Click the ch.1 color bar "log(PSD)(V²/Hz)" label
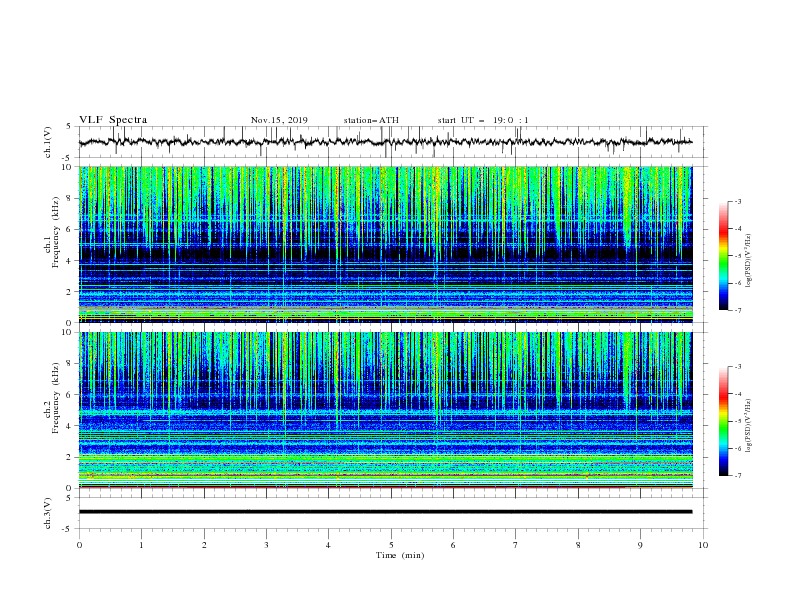Viewport: 792px width, 612px height. point(749,261)
